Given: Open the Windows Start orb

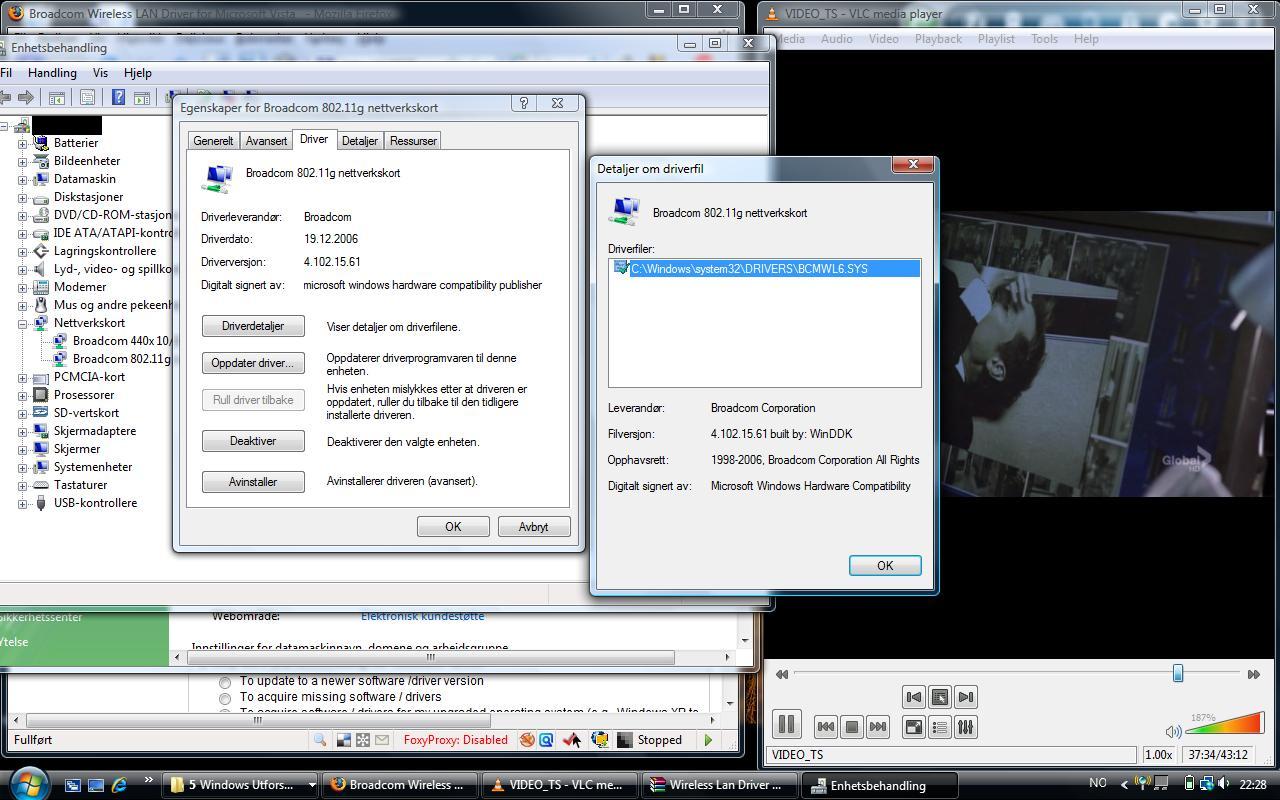Looking at the screenshot, I should pyautogui.click(x=28, y=783).
